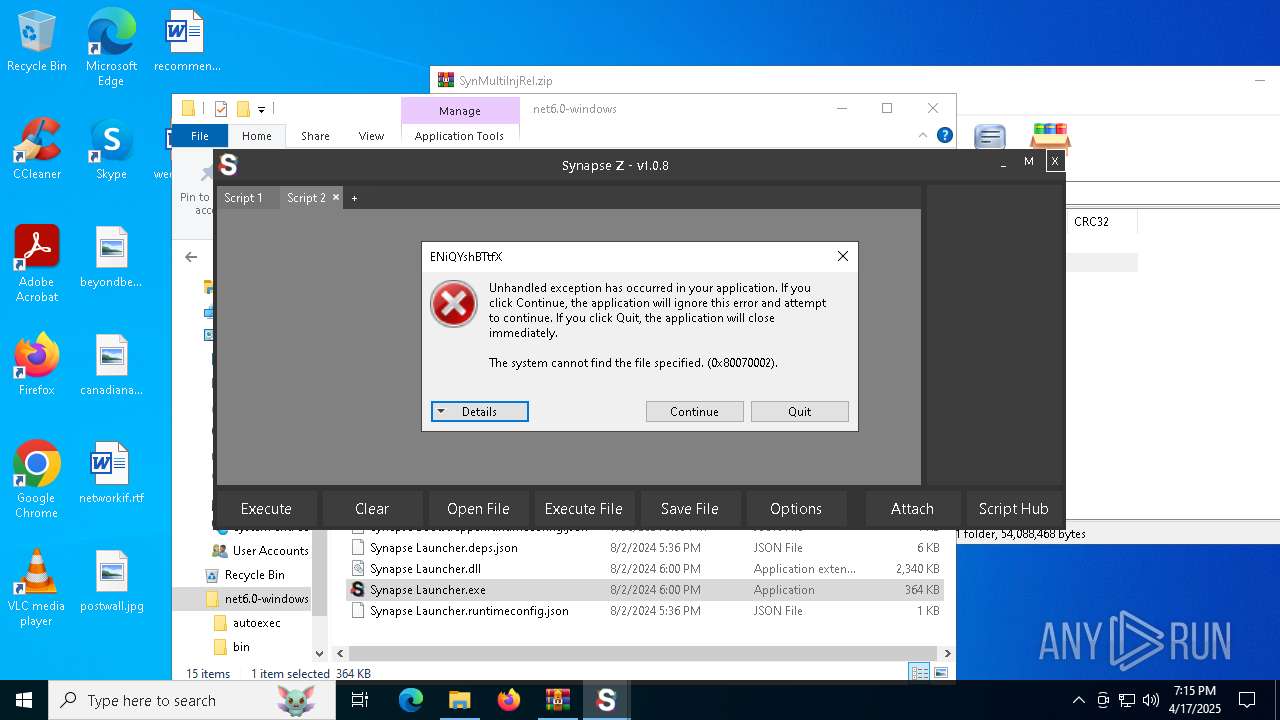Screen dimensions: 1280x720
Task: Open the View tab in Explorer ribbon
Action: pos(371,136)
